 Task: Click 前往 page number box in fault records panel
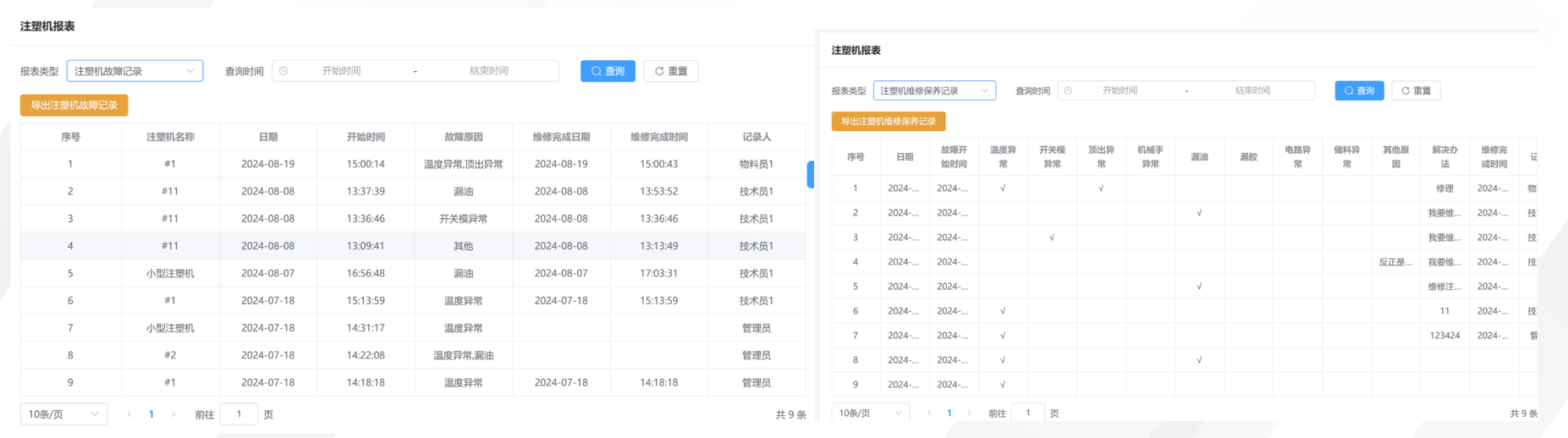[239, 414]
